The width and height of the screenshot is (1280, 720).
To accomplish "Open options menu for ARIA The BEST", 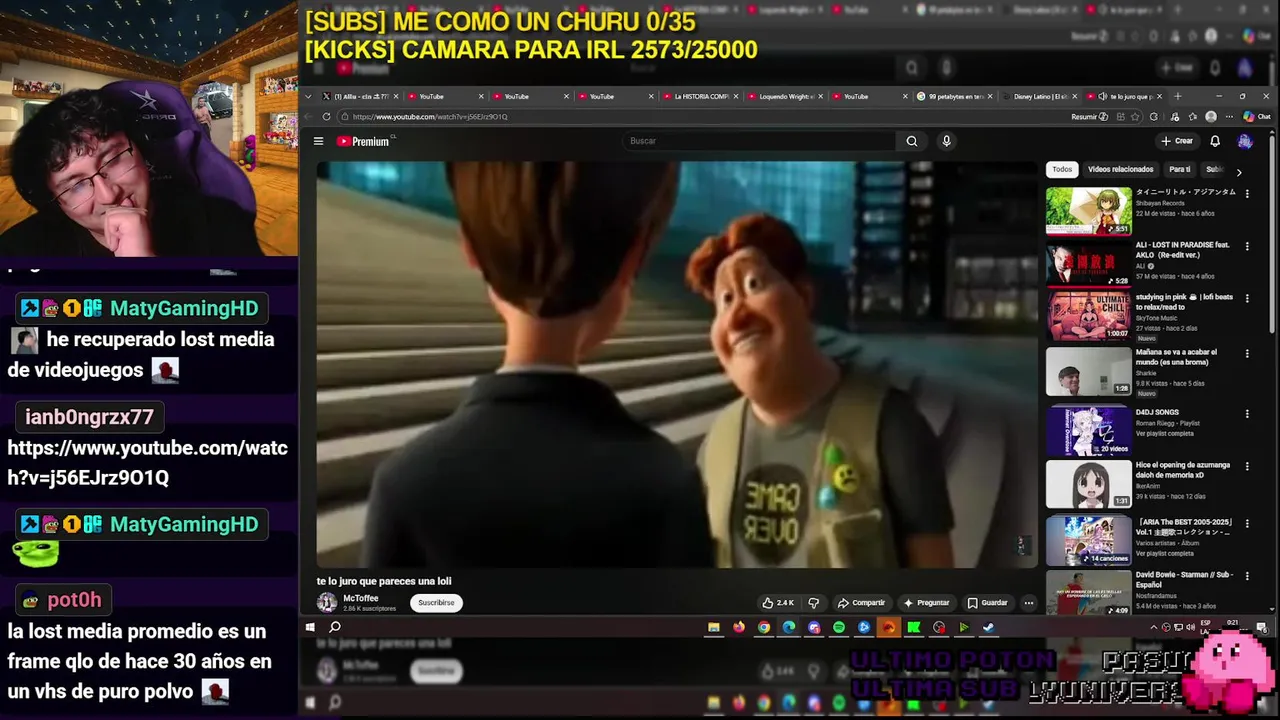I will 1247,523.
